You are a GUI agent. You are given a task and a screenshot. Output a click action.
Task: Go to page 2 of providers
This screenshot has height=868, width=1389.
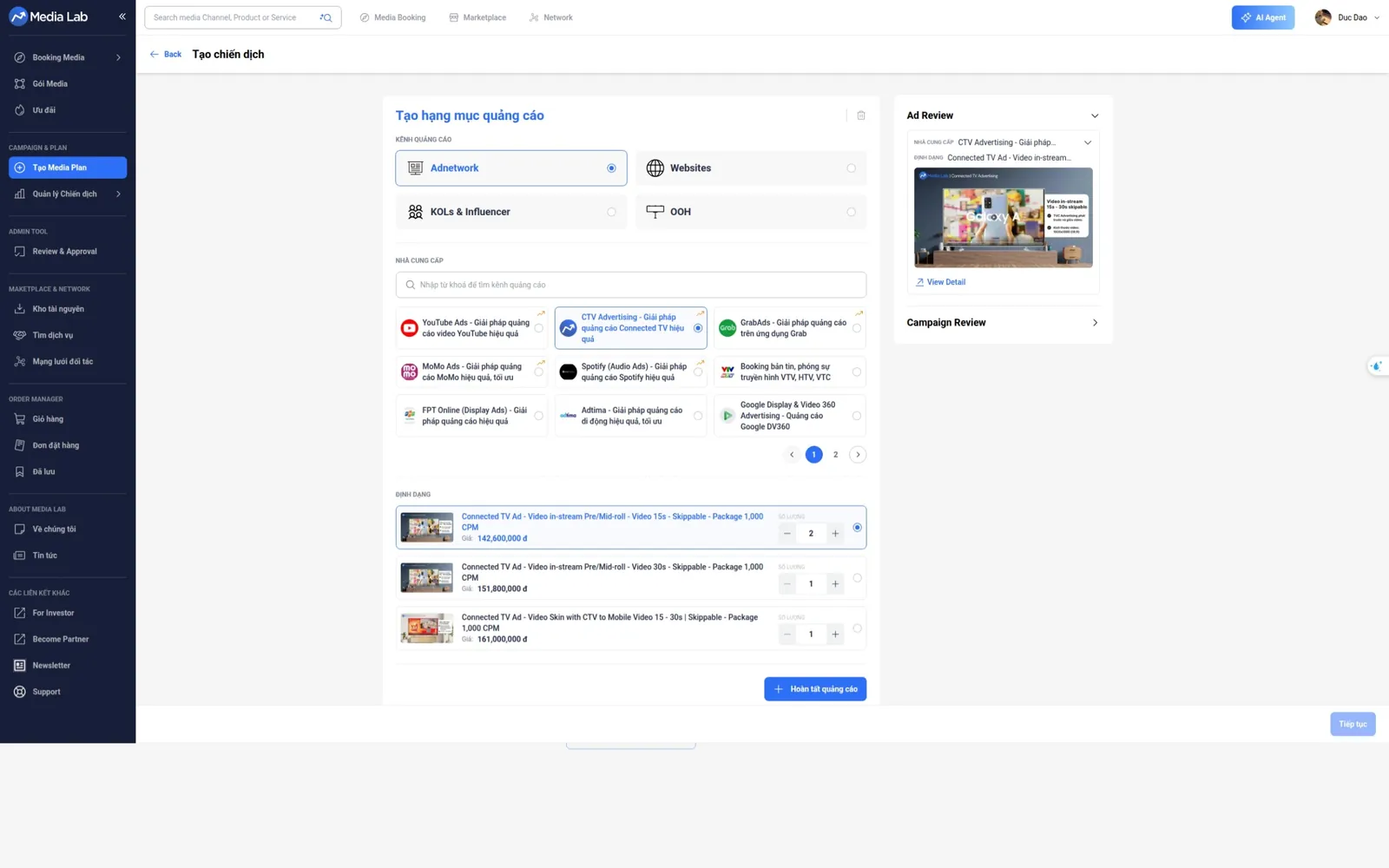click(x=836, y=455)
